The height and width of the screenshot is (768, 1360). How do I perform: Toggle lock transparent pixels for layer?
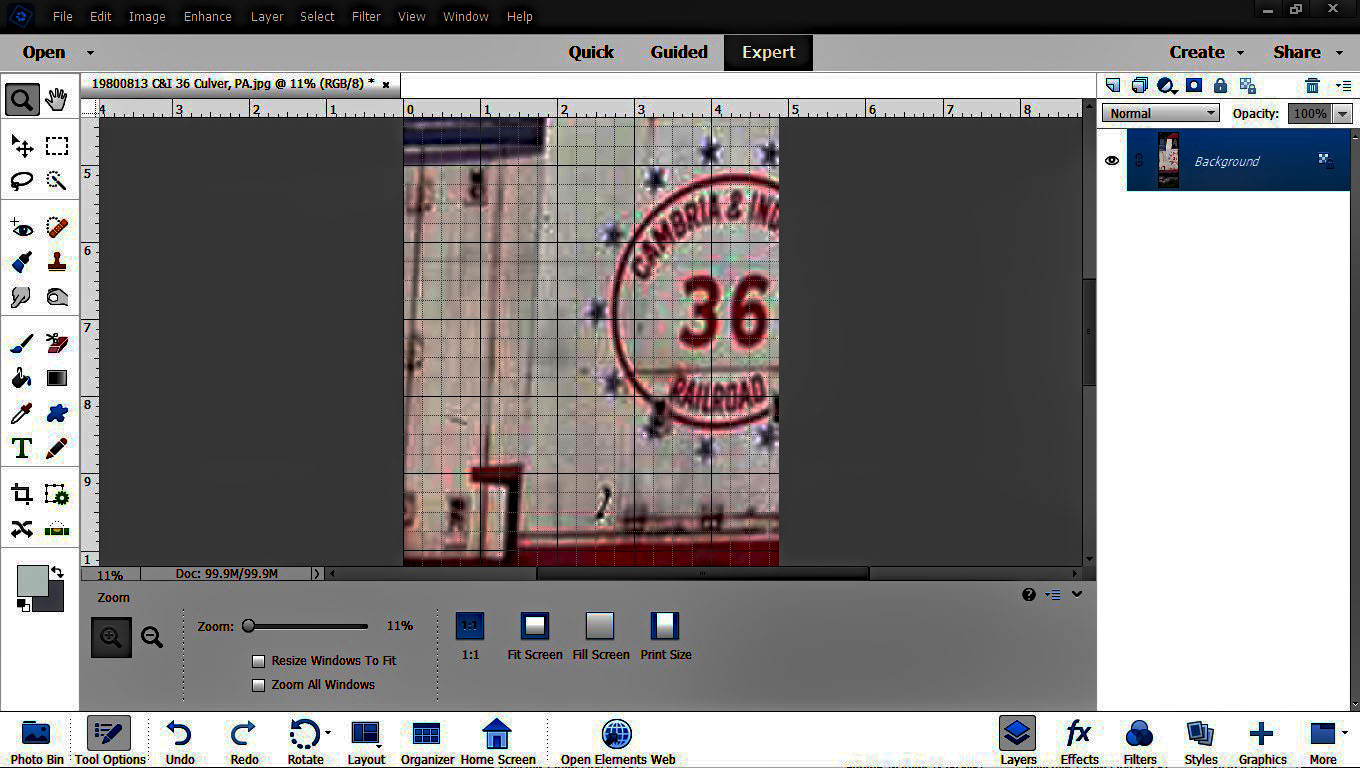tap(1247, 86)
